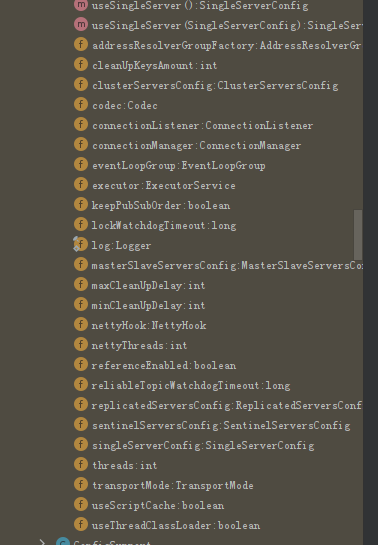Expand the ConfigSupport class node
Image resolution: width=378 pixels, height=545 pixels.
42,542
